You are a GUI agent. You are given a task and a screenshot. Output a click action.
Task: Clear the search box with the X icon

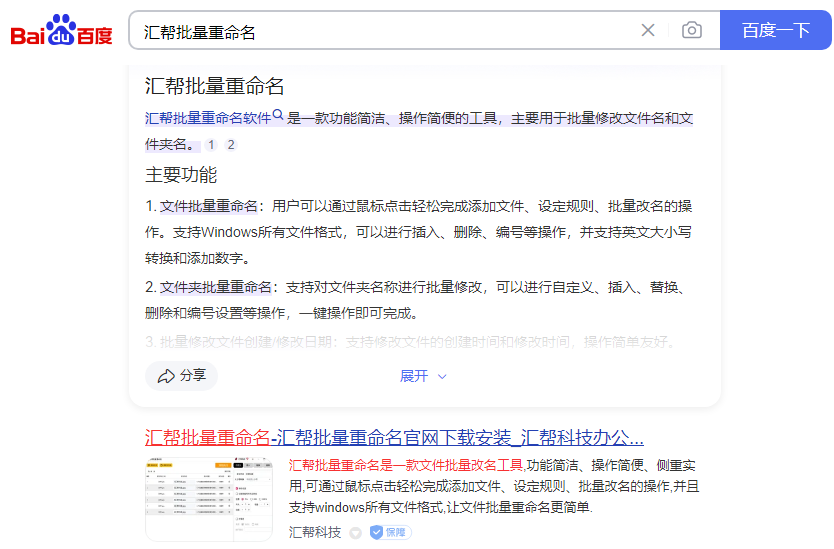[x=647, y=30]
